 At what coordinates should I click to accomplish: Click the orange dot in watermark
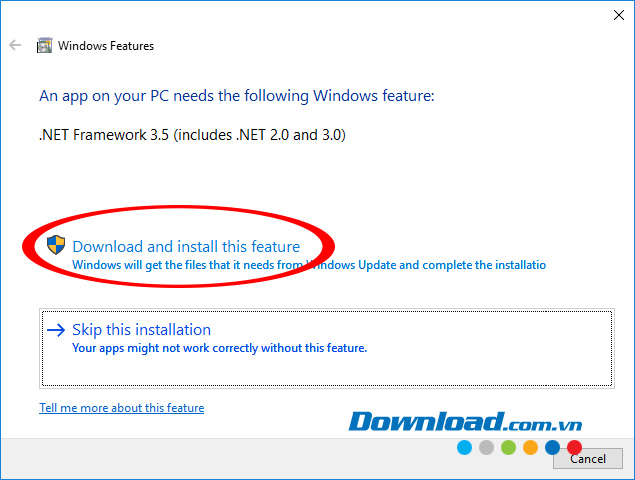[530, 448]
